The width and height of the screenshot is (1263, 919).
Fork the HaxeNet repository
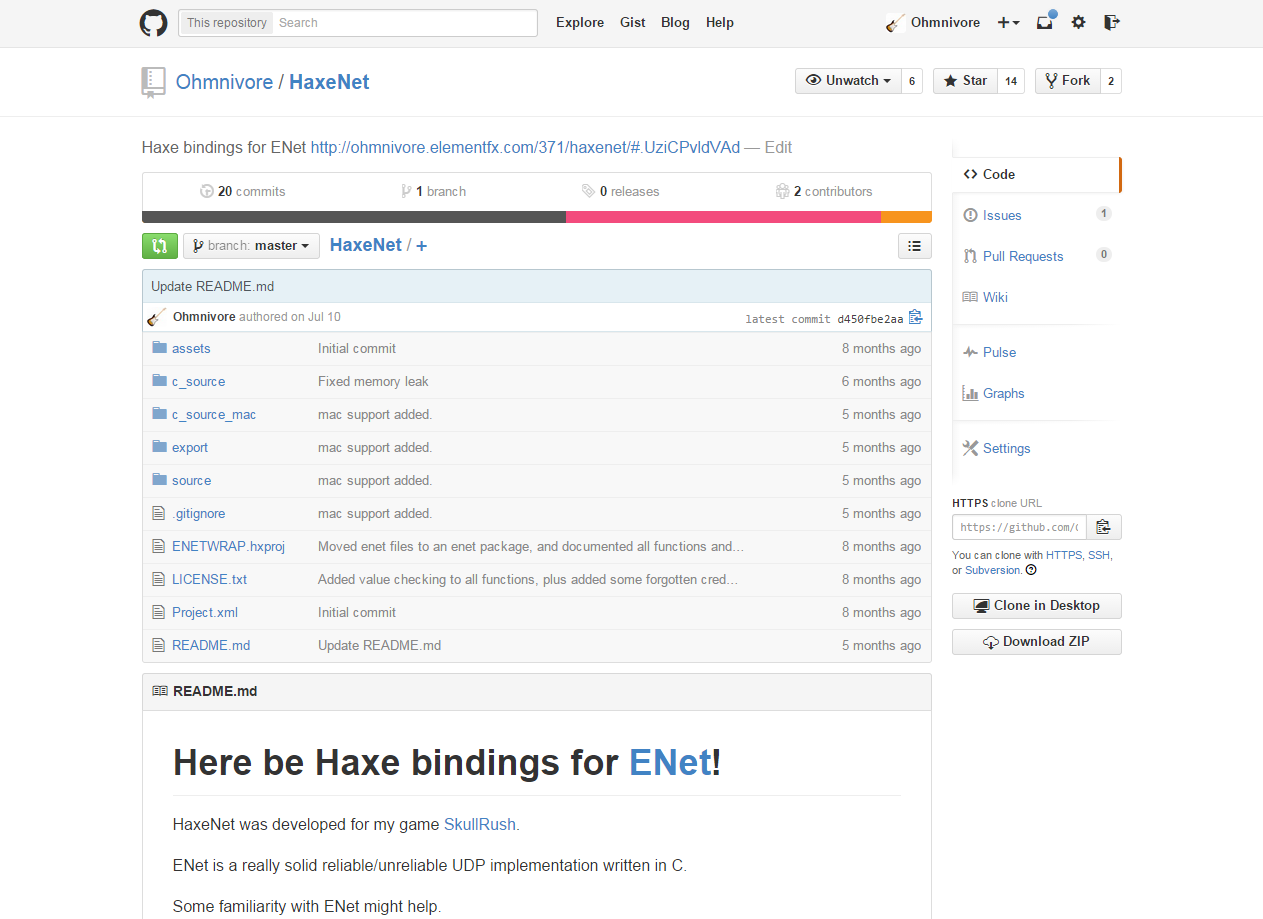[1068, 81]
